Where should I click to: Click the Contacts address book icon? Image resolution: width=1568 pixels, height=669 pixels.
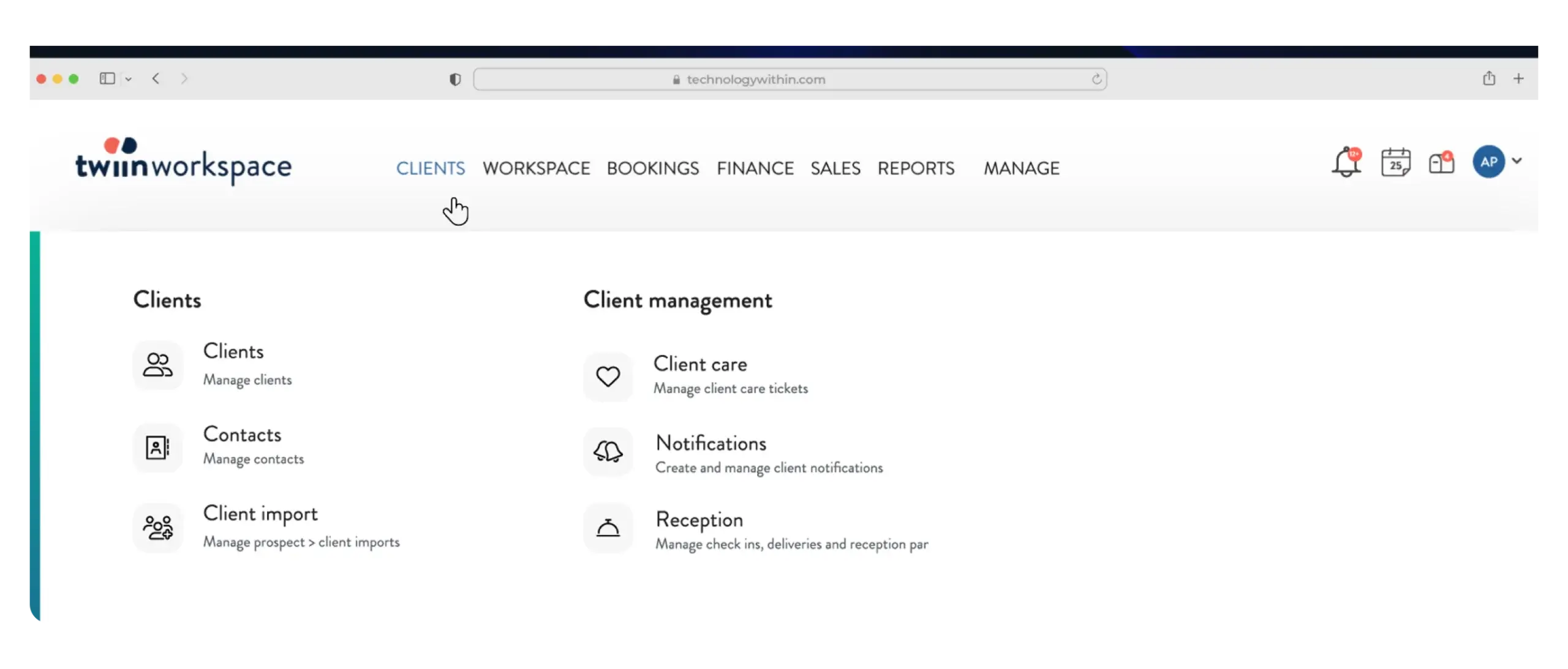(158, 447)
